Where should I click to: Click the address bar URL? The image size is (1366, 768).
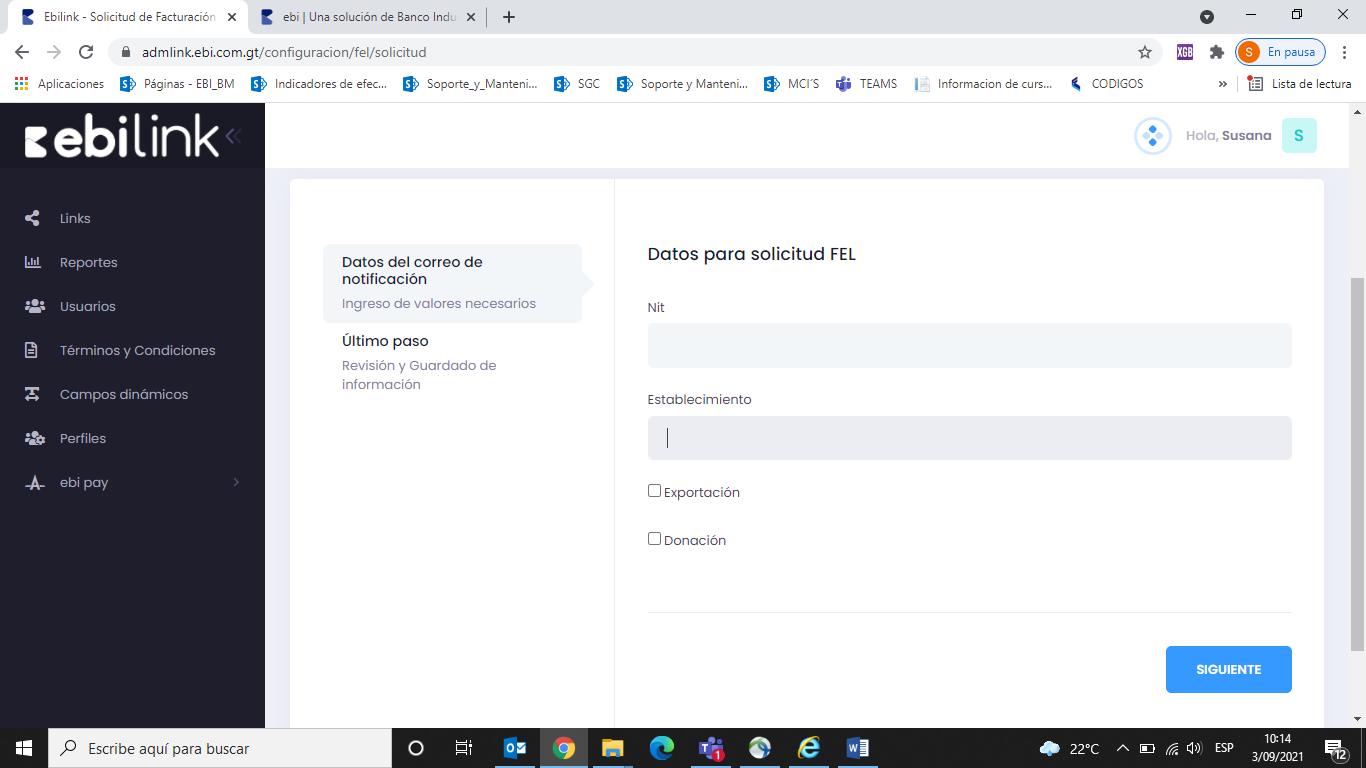(x=284, y=52)
